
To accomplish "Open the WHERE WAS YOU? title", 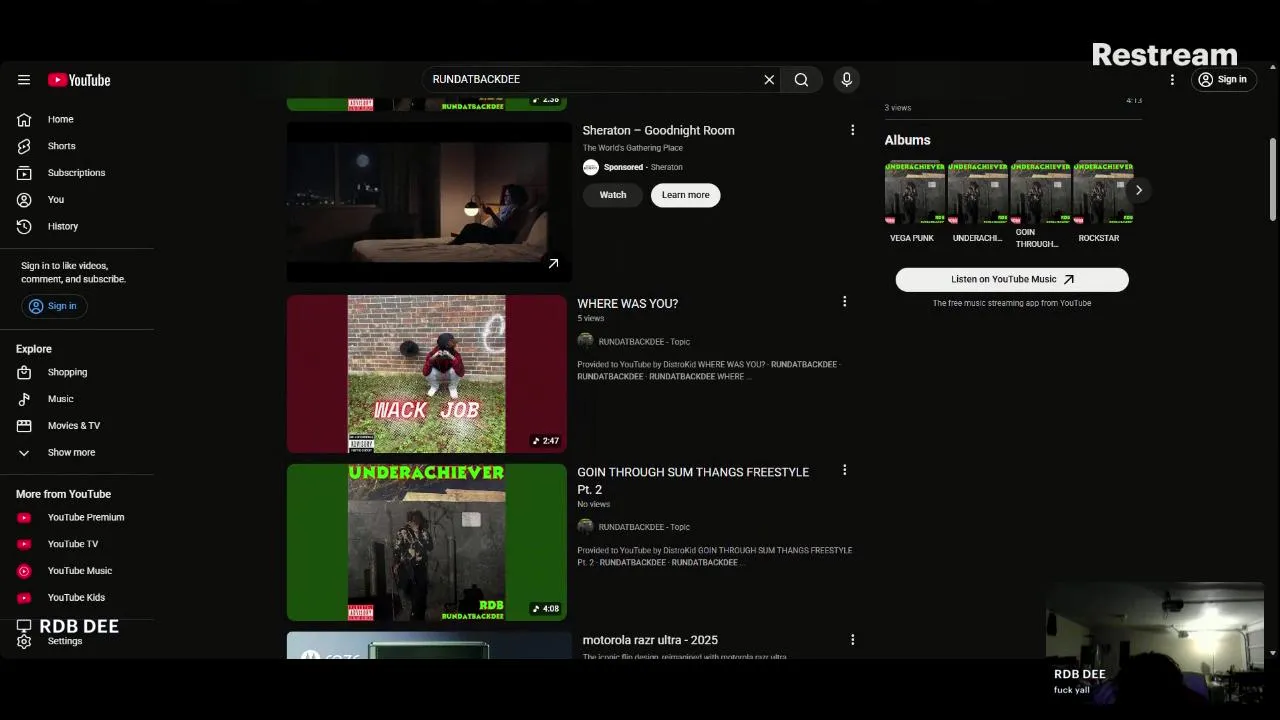I will (x=627, y=304).
